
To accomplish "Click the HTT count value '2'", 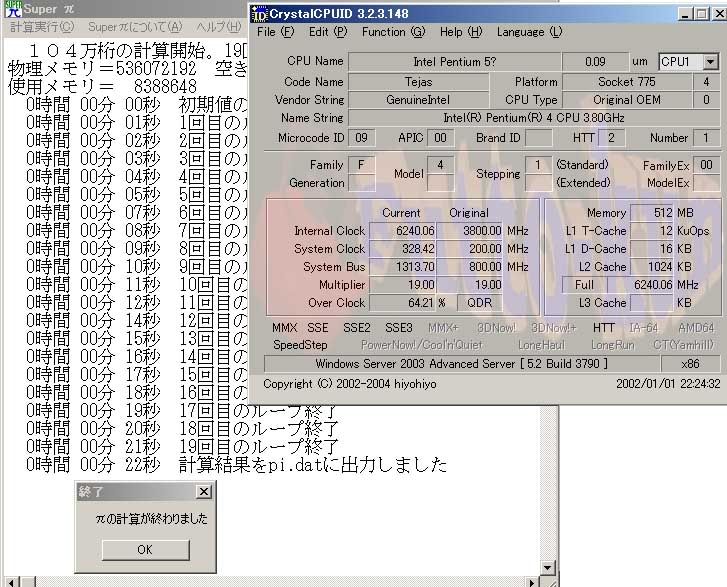I will click(x=612, y=138).
